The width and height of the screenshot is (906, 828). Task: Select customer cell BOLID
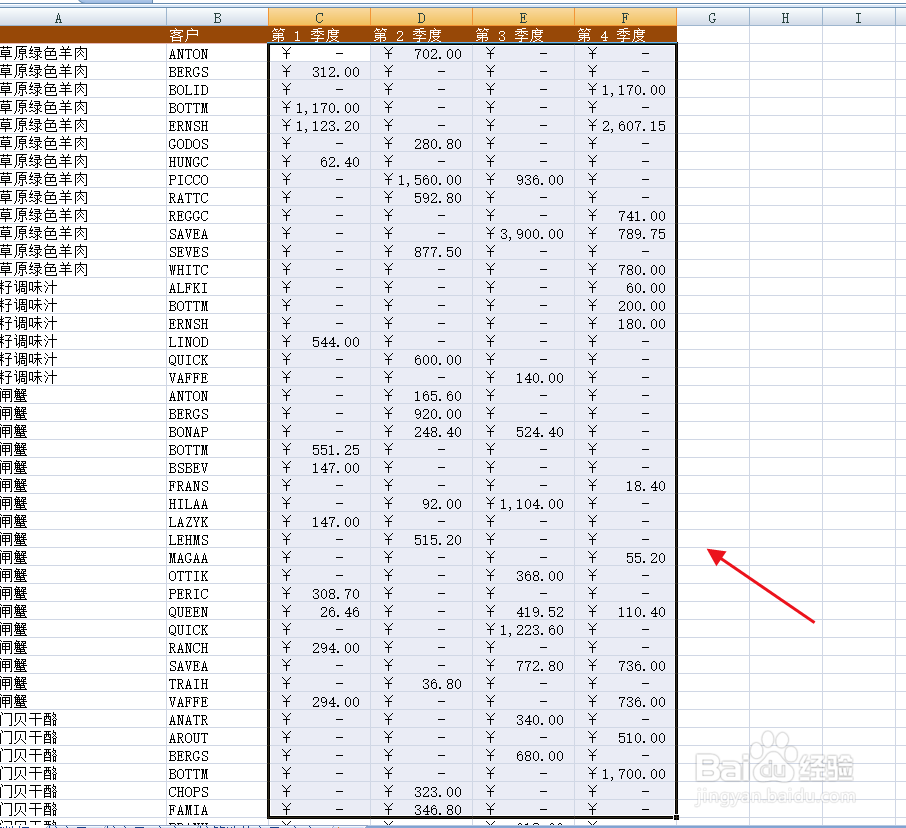coord(217,90)
